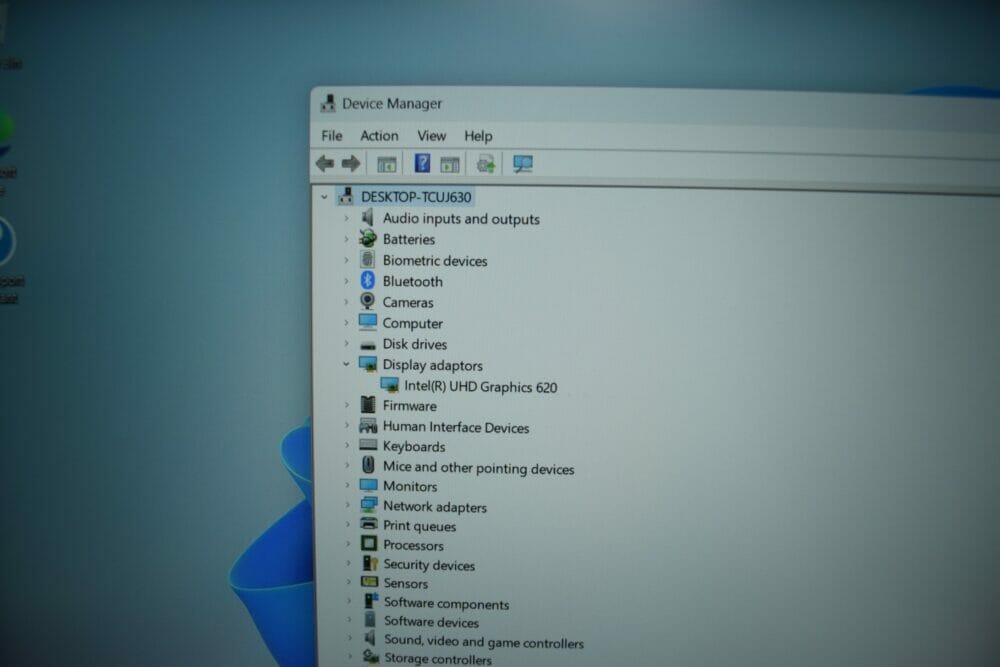Click the Intel UHD Graphics 620 device icon
This screenshot has height=667, width=1000.
[x=390, y=385]
